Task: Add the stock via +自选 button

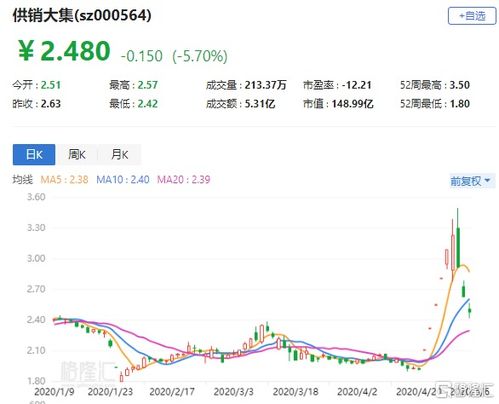Action: pos(472,16)
